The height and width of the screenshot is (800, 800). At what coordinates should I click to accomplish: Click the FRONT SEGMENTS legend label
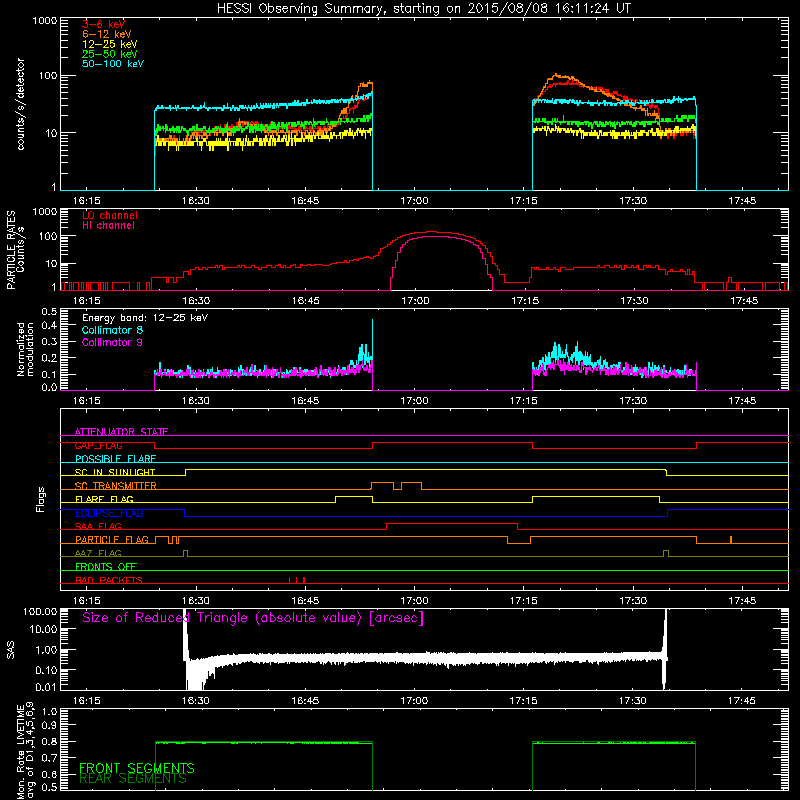point(137,768)
